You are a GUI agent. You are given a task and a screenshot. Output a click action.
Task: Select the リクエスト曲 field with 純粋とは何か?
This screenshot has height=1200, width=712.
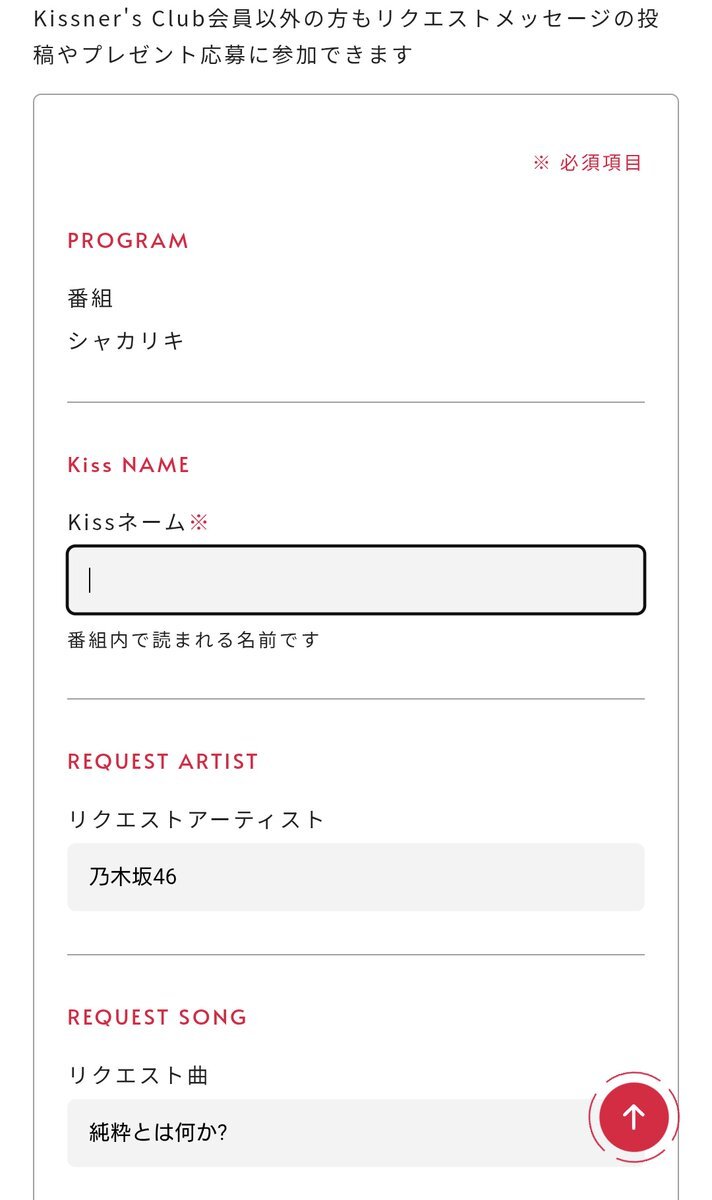point(330,1133)
